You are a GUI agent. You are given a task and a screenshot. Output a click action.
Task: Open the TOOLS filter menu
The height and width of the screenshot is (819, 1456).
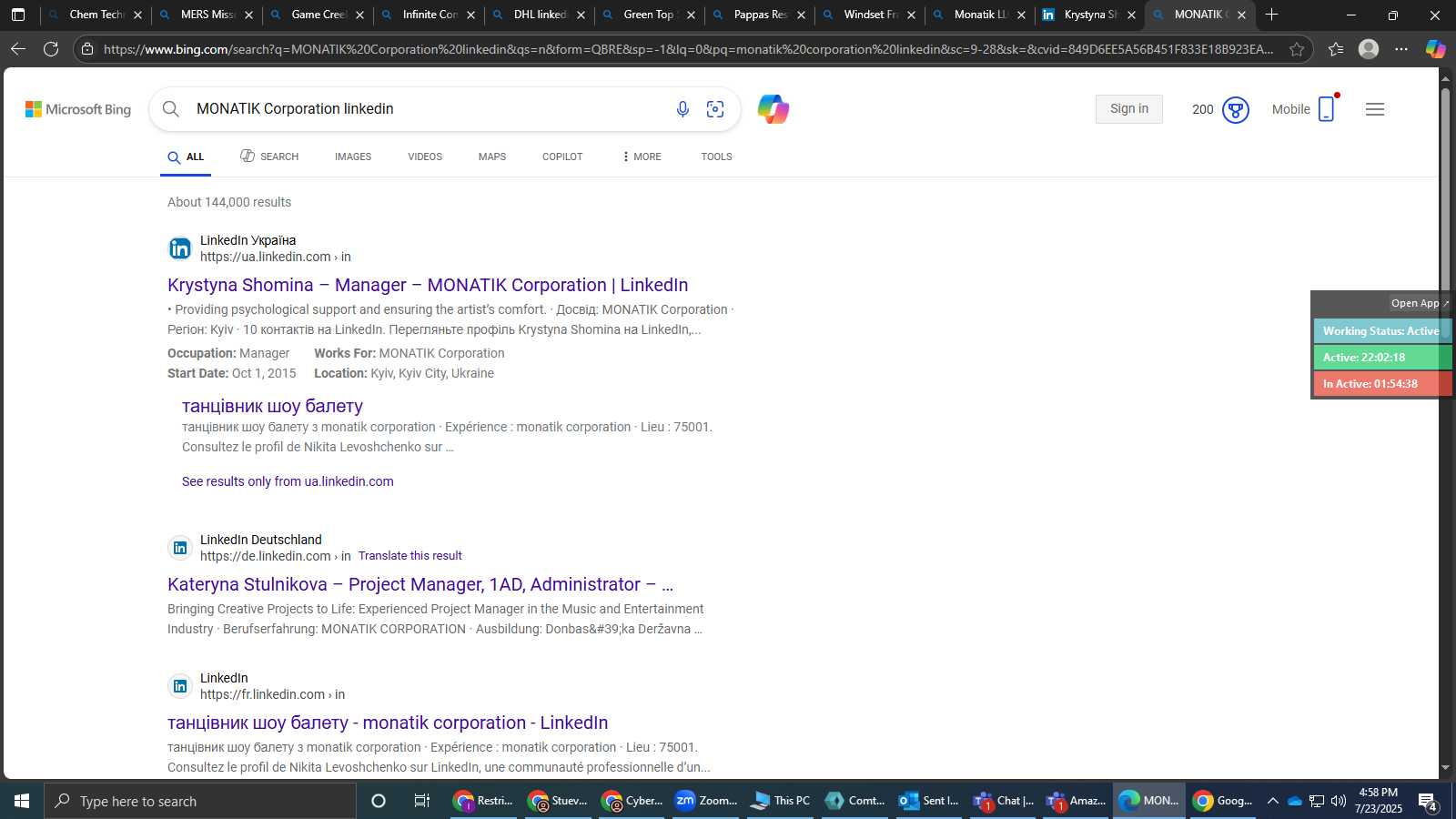pyautogui.click(x=716, y=157)
